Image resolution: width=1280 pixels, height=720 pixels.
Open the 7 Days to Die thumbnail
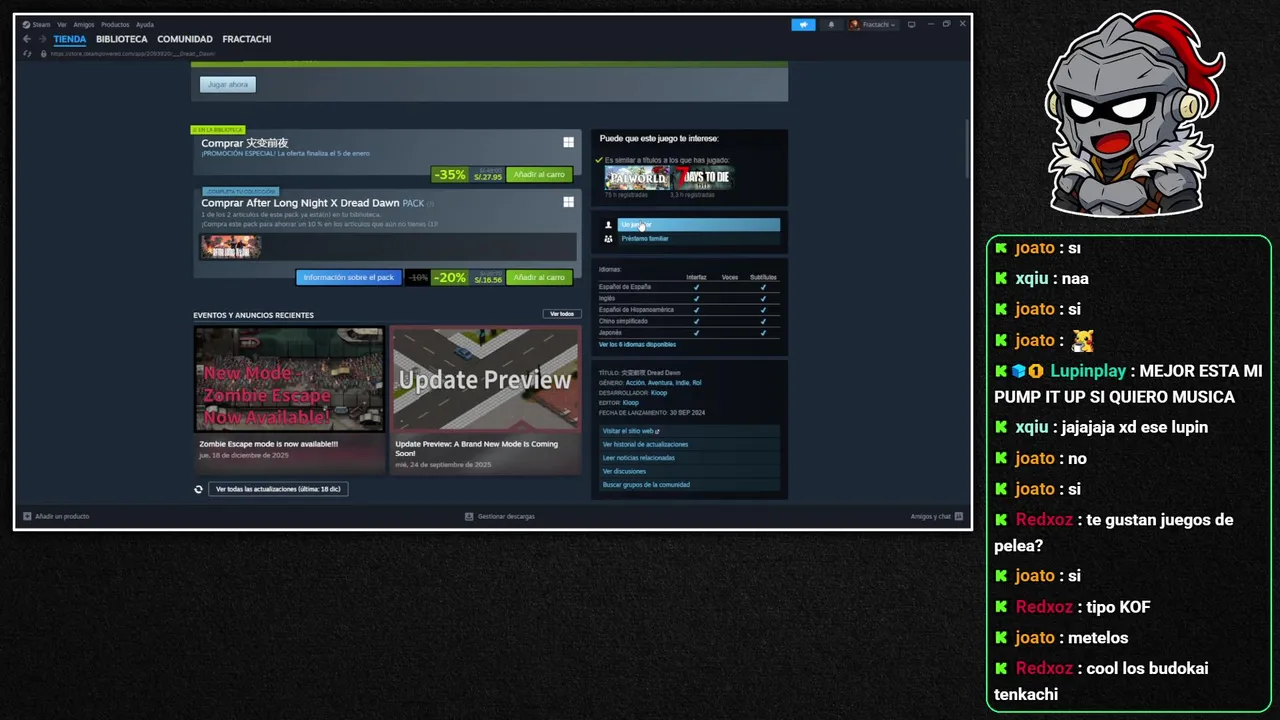(703, 179)
